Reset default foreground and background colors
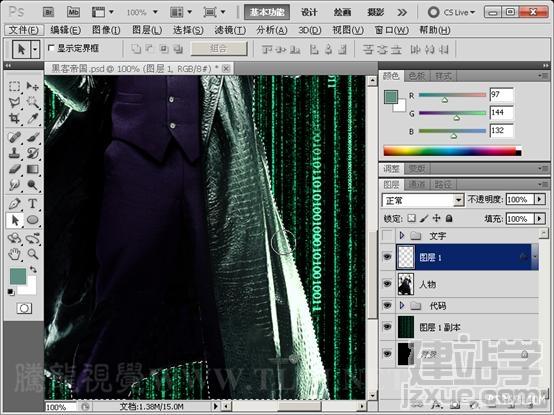Viewport: 554px width, 415px height. point(11,292)
